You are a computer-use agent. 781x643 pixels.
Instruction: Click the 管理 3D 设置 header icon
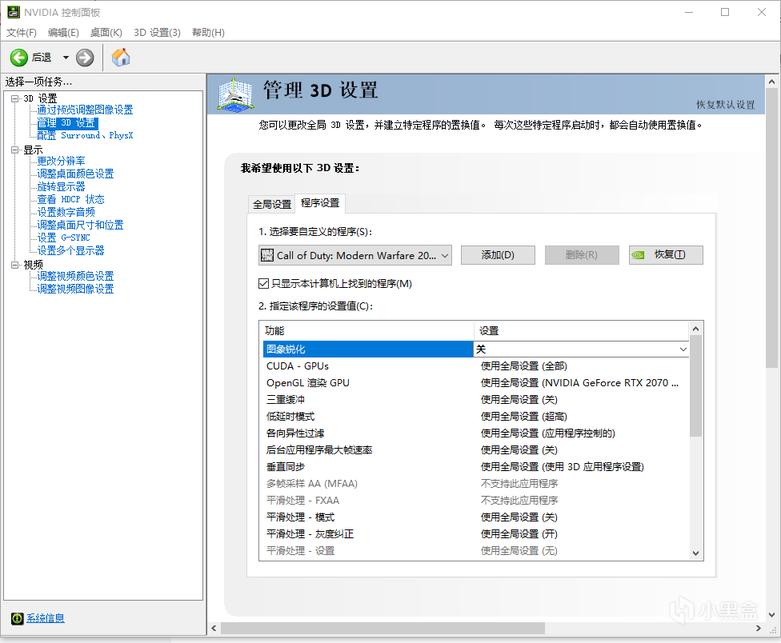coord(236,94)
